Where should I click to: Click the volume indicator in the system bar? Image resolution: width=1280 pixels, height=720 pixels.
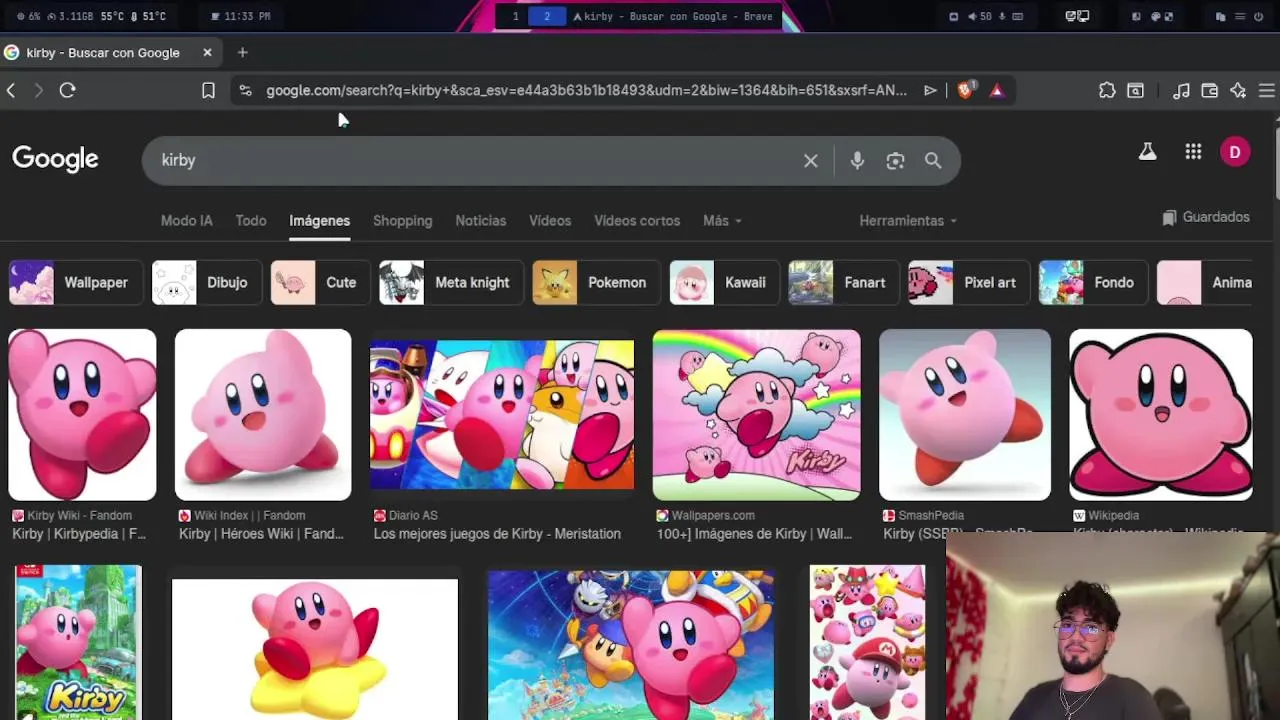point(979,16)
